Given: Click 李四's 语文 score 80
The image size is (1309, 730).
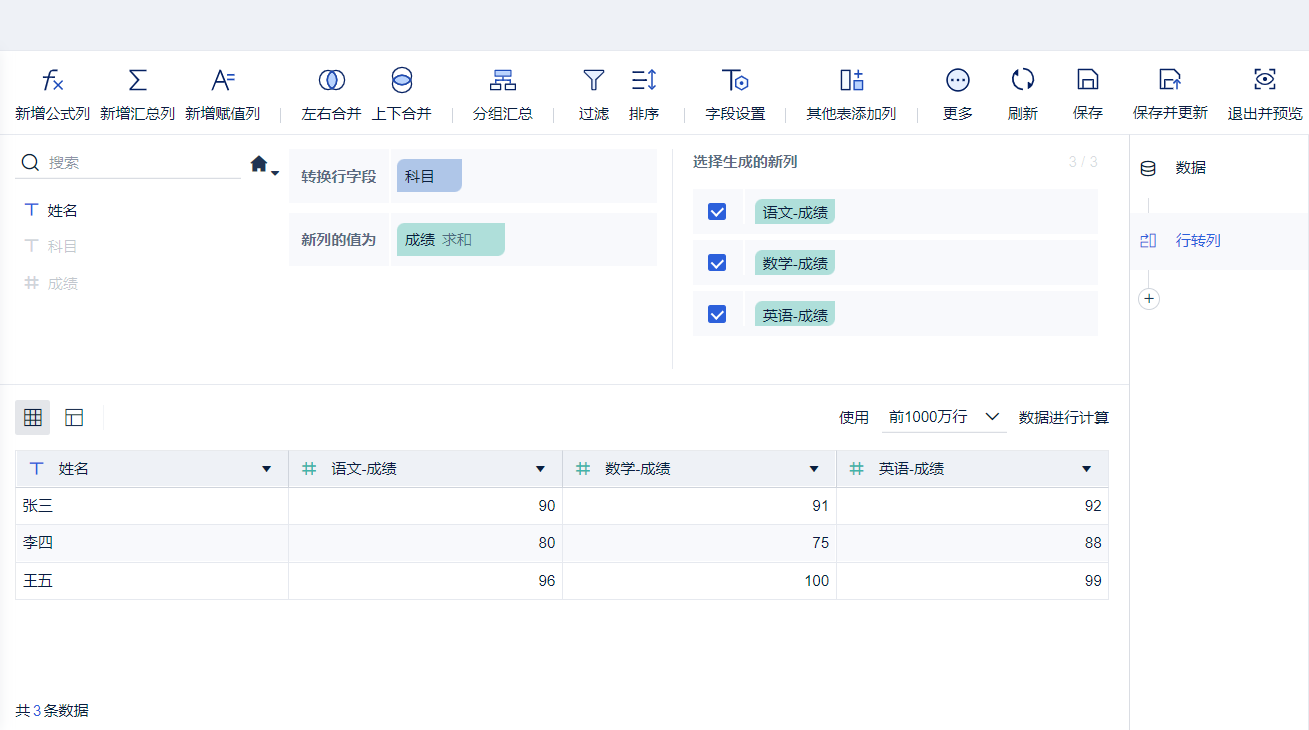Looking at the screenshot, I should (426, 543).
